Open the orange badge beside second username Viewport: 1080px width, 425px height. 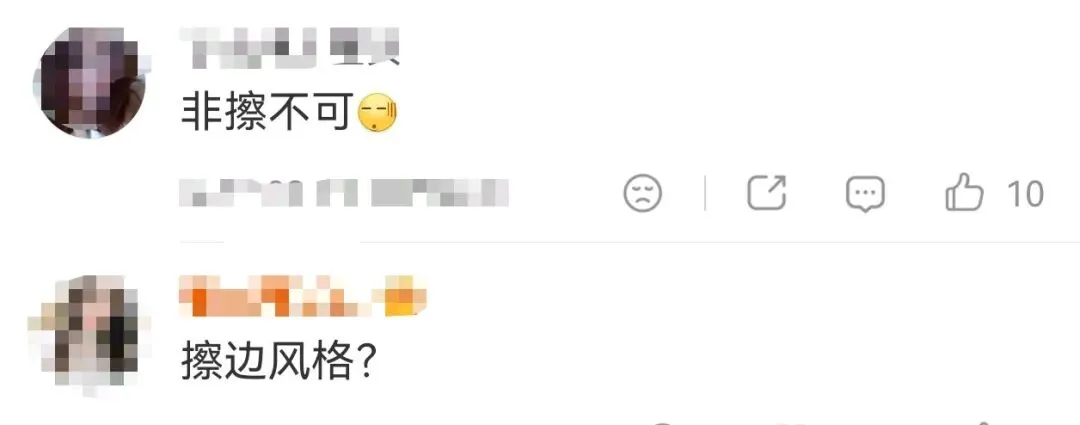[x=405, y=296]
